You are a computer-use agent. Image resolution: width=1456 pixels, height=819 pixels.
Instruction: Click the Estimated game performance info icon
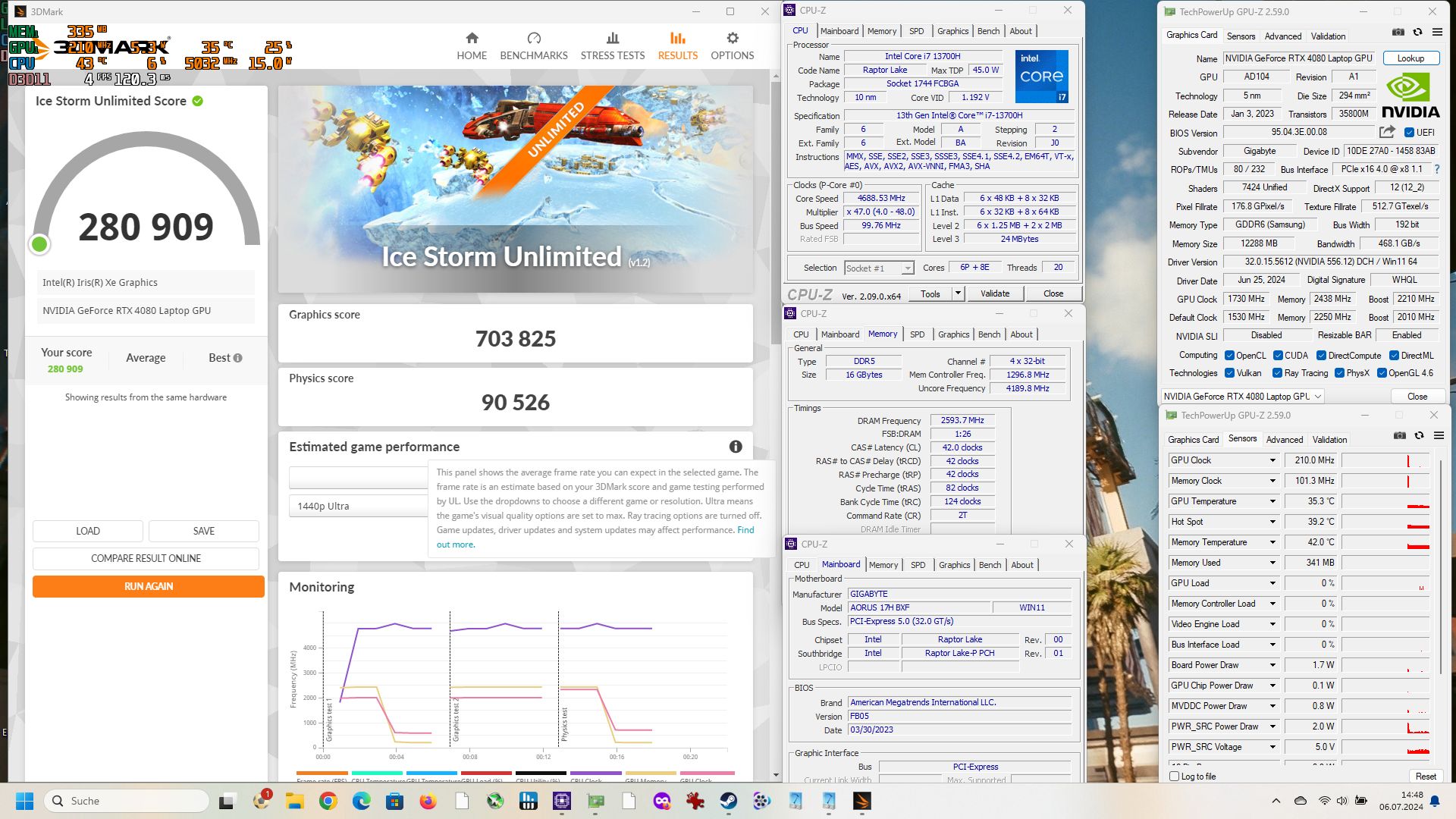click(x=736, y=447)
